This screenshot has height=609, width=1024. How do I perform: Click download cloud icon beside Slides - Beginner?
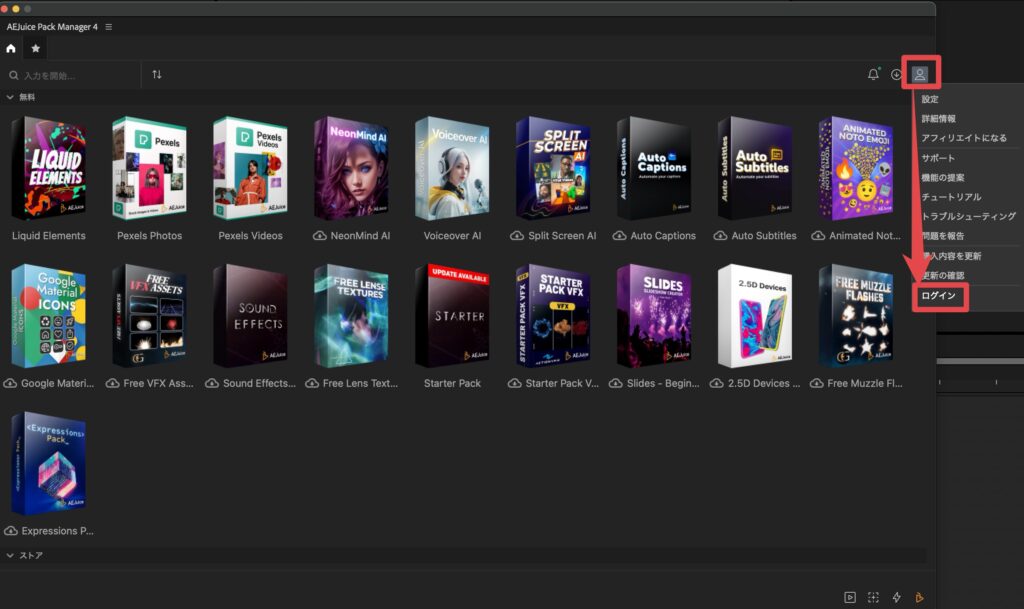tap(615, 383)
